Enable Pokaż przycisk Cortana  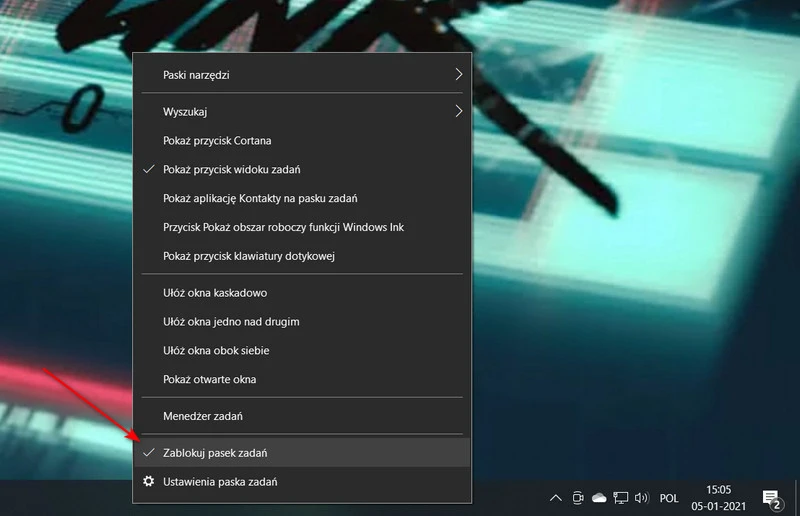pos(217,141)
